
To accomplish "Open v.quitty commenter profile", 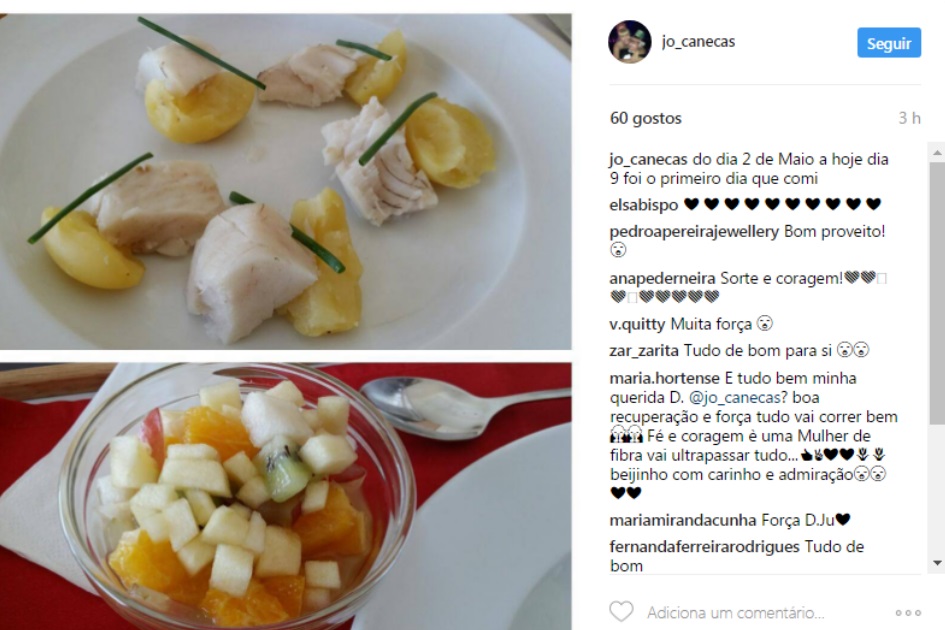I will click(x=636, y=324).
